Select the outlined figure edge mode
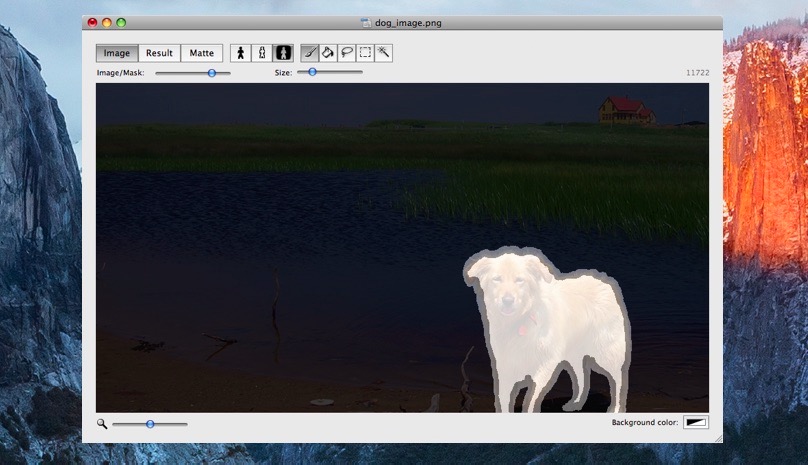Image resolution: width=808 pixels, height=465 pixels. 262,53
